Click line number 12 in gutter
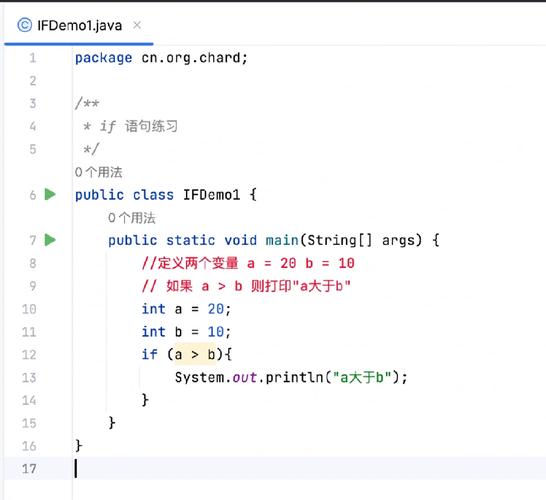Image resolution: width=546 pixels, height=500 pixels. coord(29,354)
